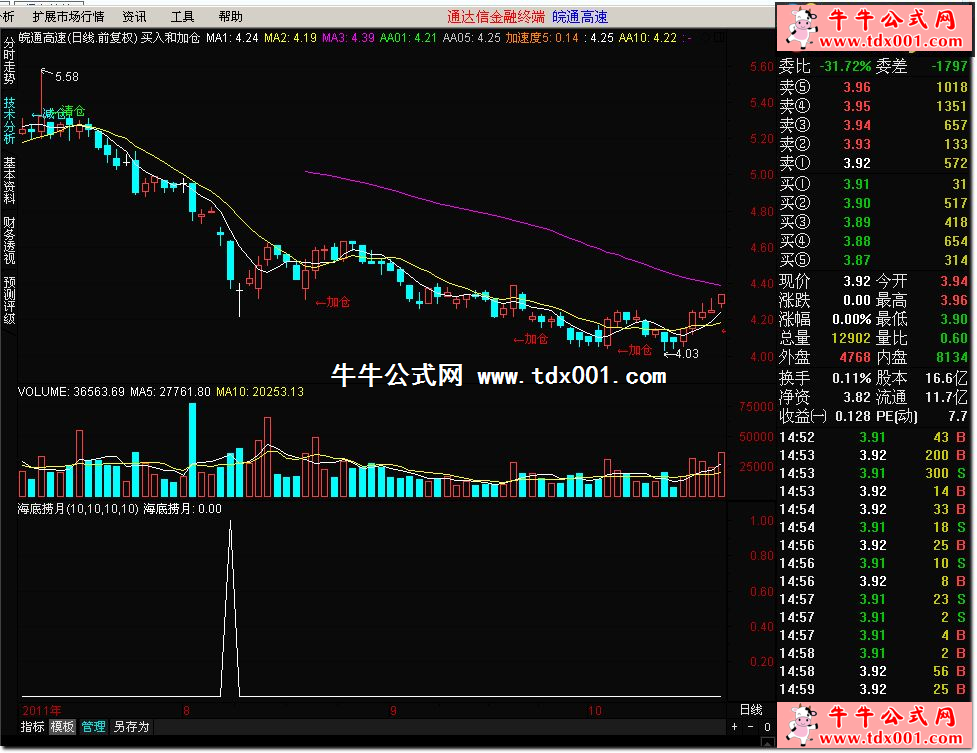Click the 卖⑤ 3.96 order row

tap(874, 87)
